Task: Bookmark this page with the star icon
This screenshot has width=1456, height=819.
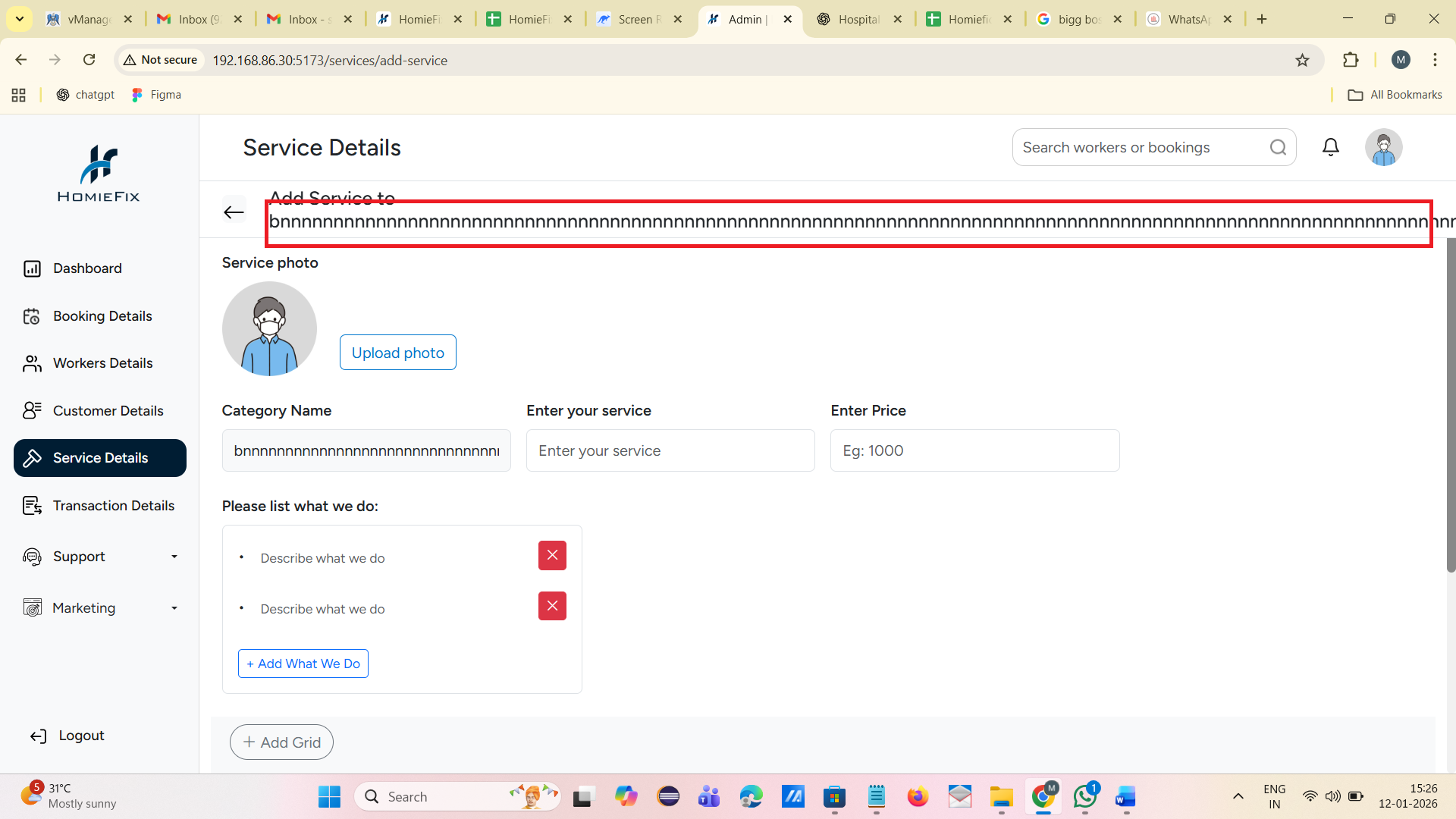Action: tap(1302, 60)
